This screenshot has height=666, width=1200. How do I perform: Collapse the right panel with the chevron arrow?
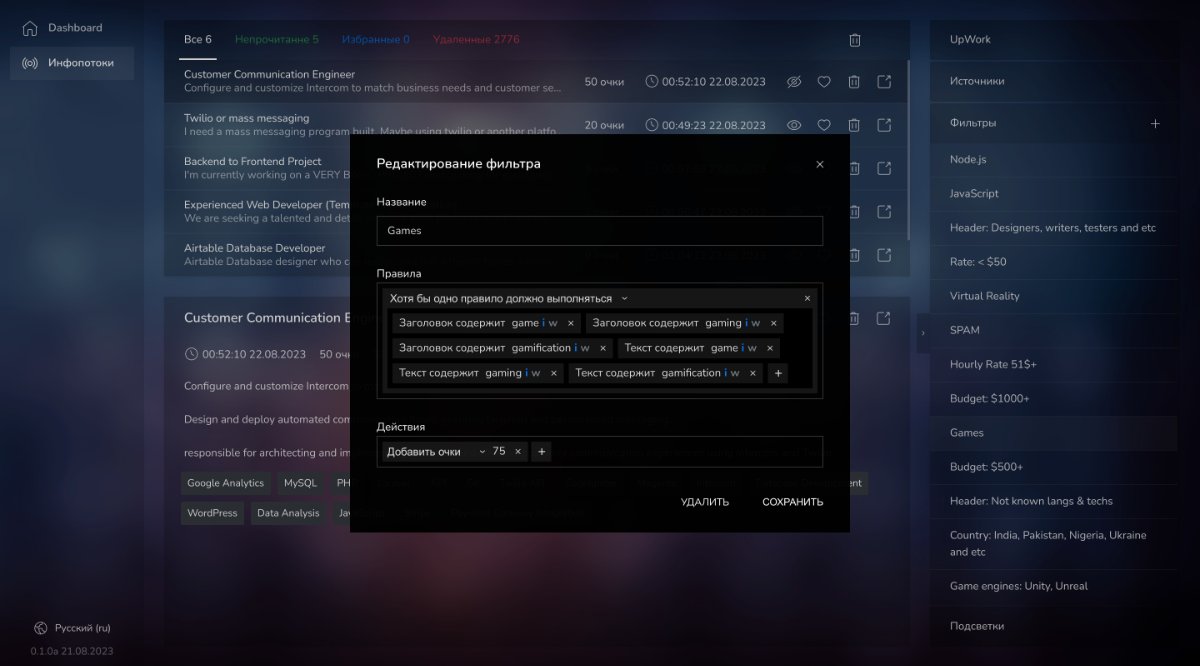(x=922, y=332)
